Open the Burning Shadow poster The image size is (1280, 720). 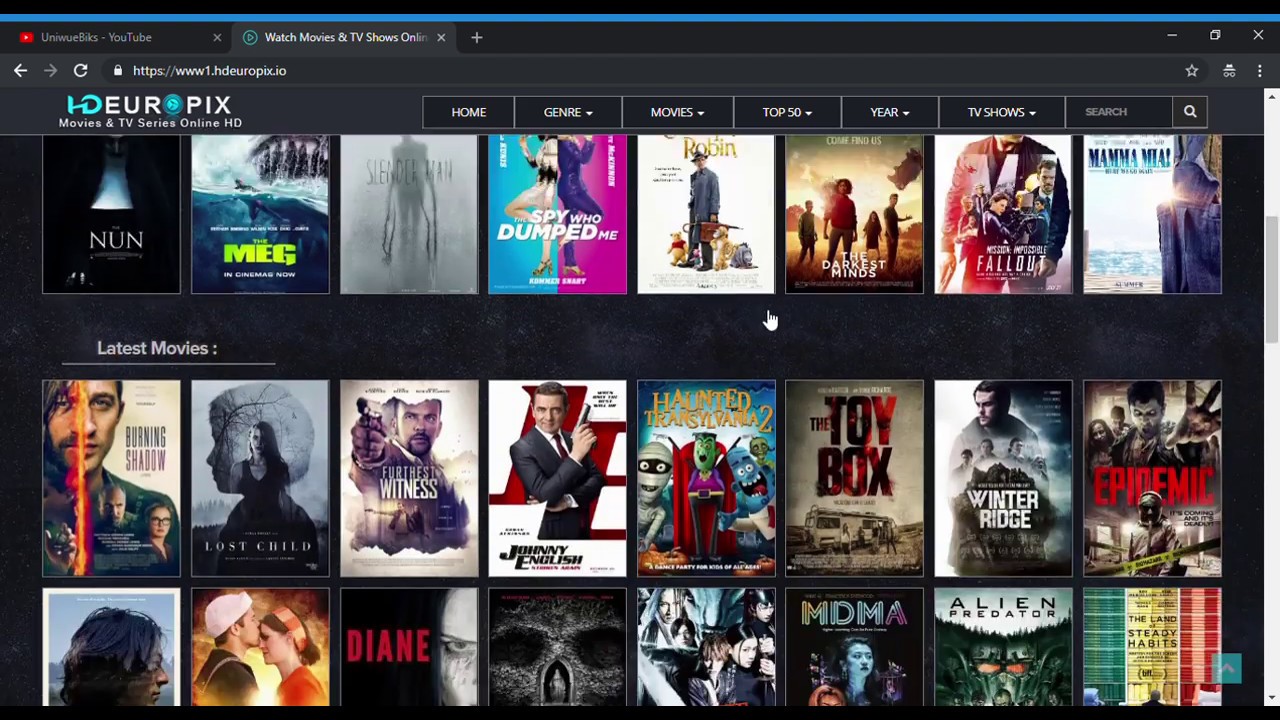[111, 478]
